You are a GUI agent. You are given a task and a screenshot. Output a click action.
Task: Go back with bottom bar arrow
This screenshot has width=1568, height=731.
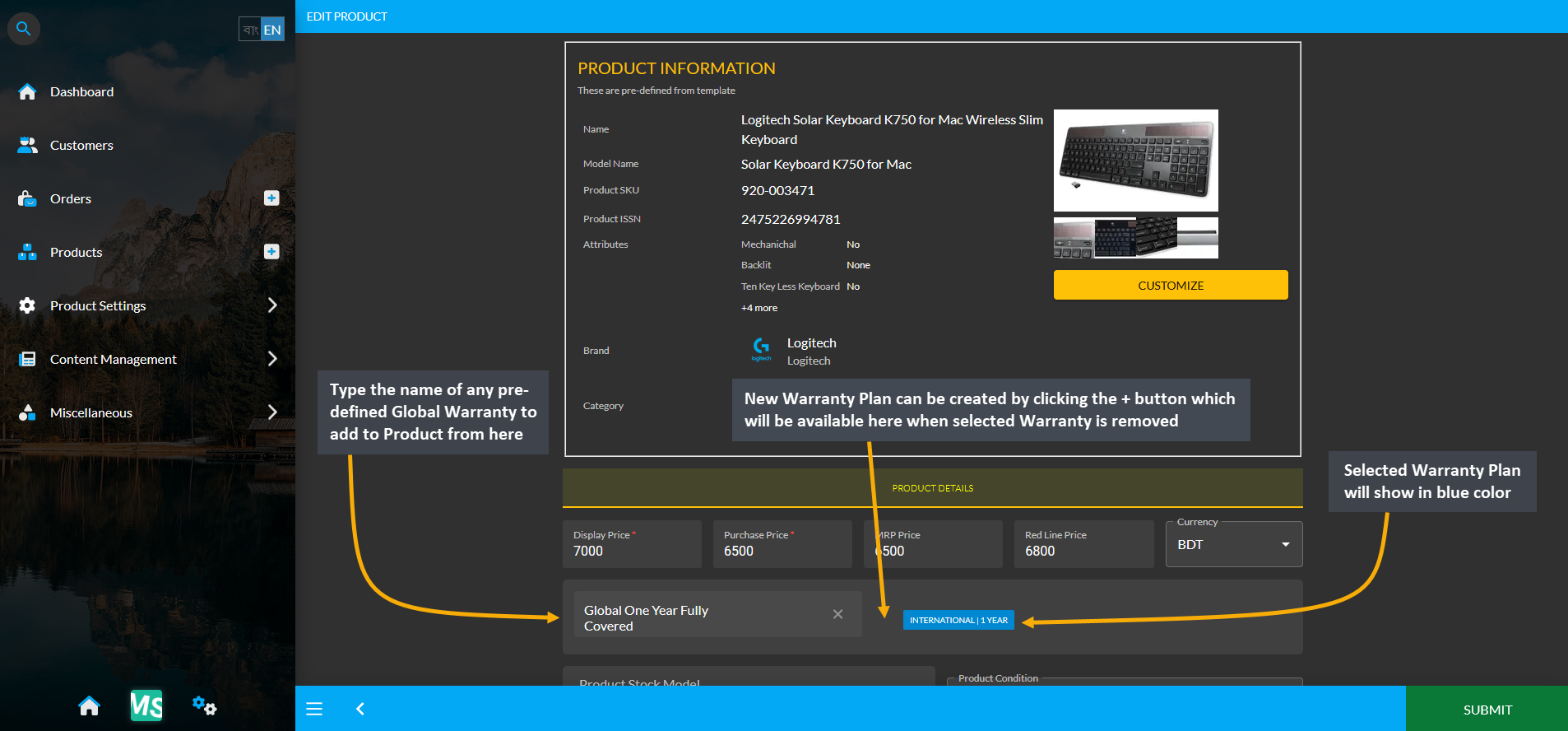click(360, 709)
